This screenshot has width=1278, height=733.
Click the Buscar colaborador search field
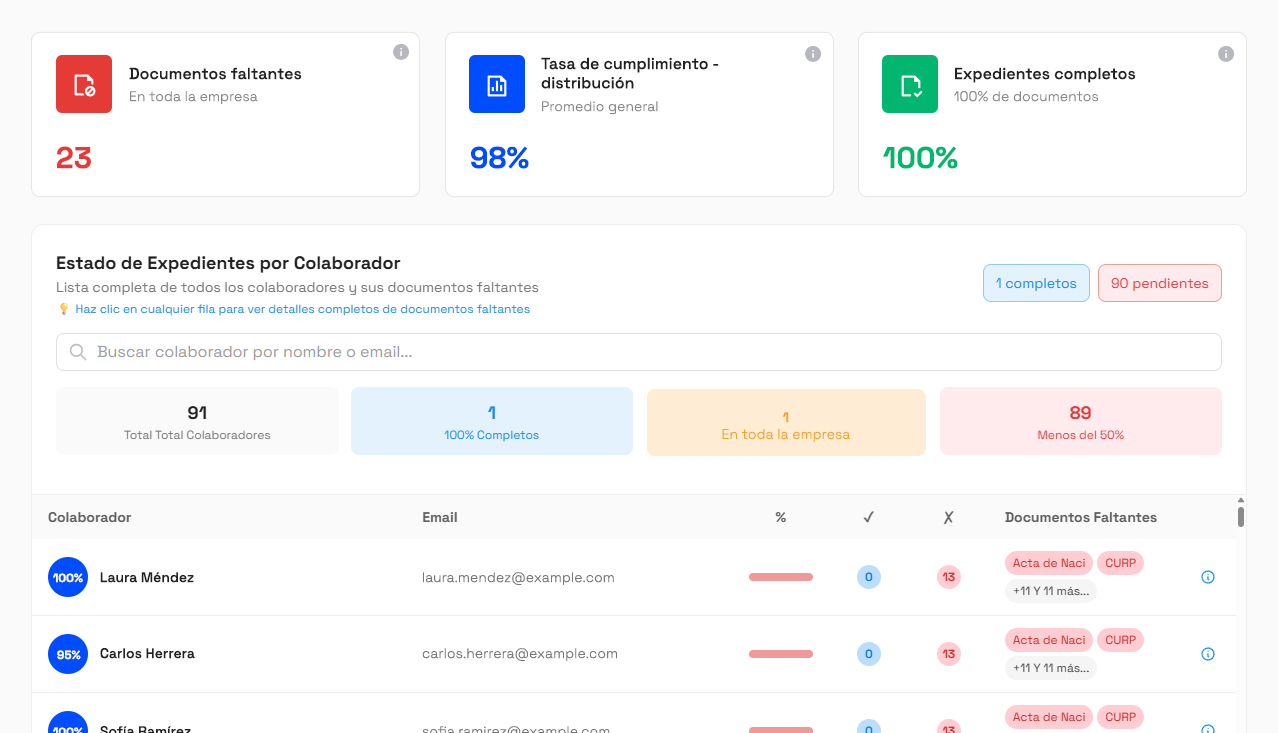(x=639, y=352)
